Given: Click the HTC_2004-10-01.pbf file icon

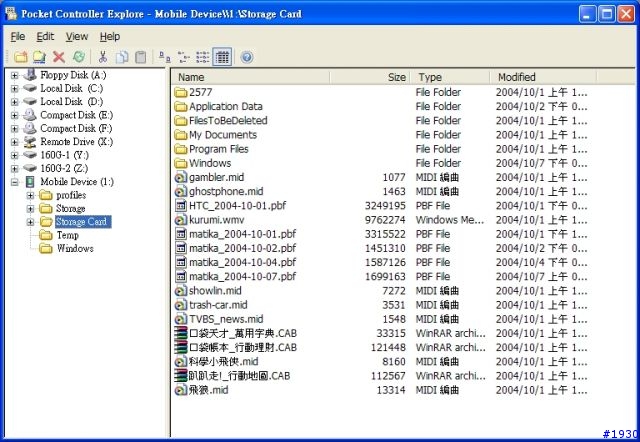Looking at the screenshot, I should (180, 206).
